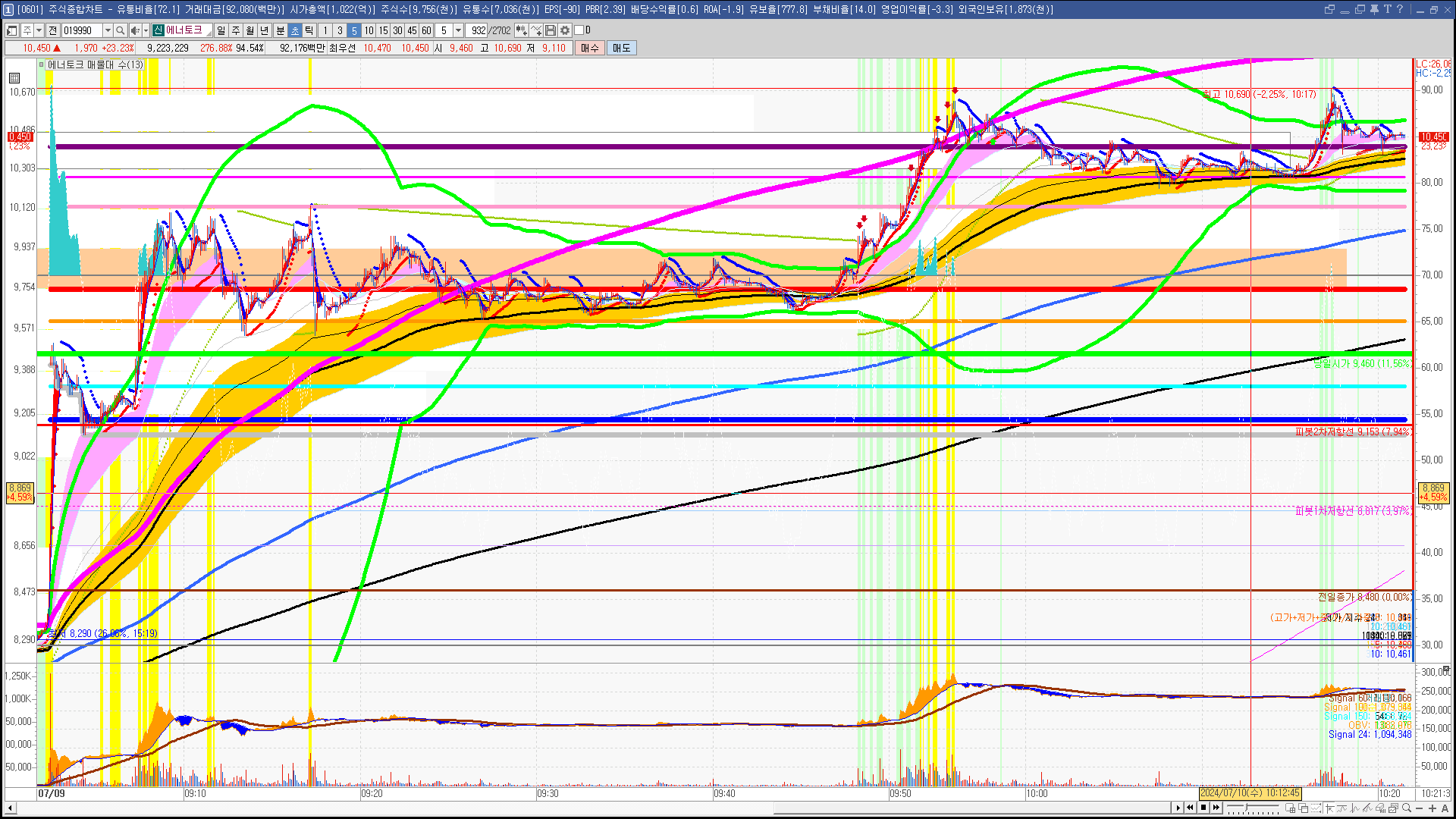The width and height of the screenshot is (1456, 819).
Task: Click the plus zoom-in icon at bottom right
Action: click(x=1432, y=808)
